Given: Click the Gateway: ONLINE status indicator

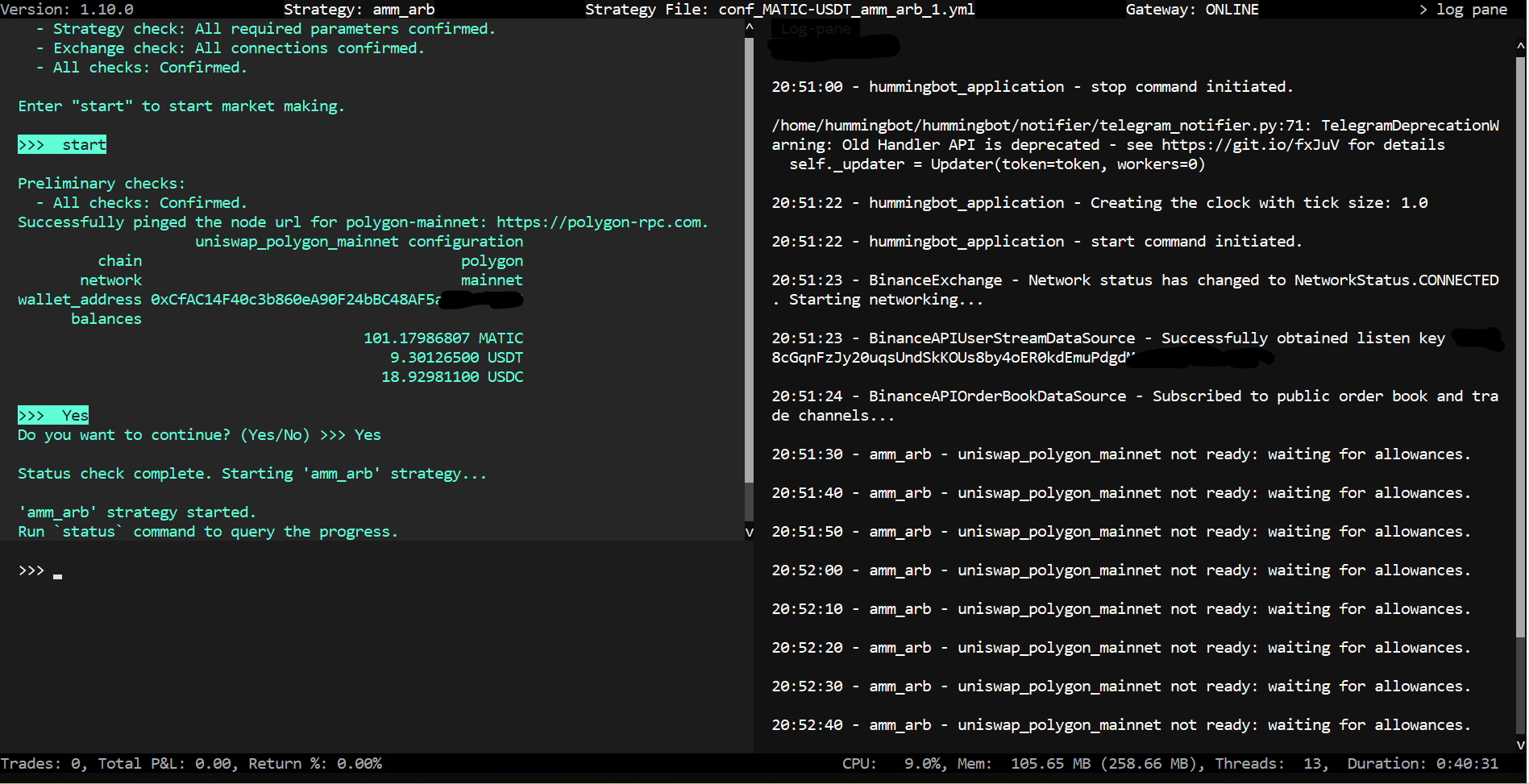Looking at the screenshot, I should point(1191,9).
